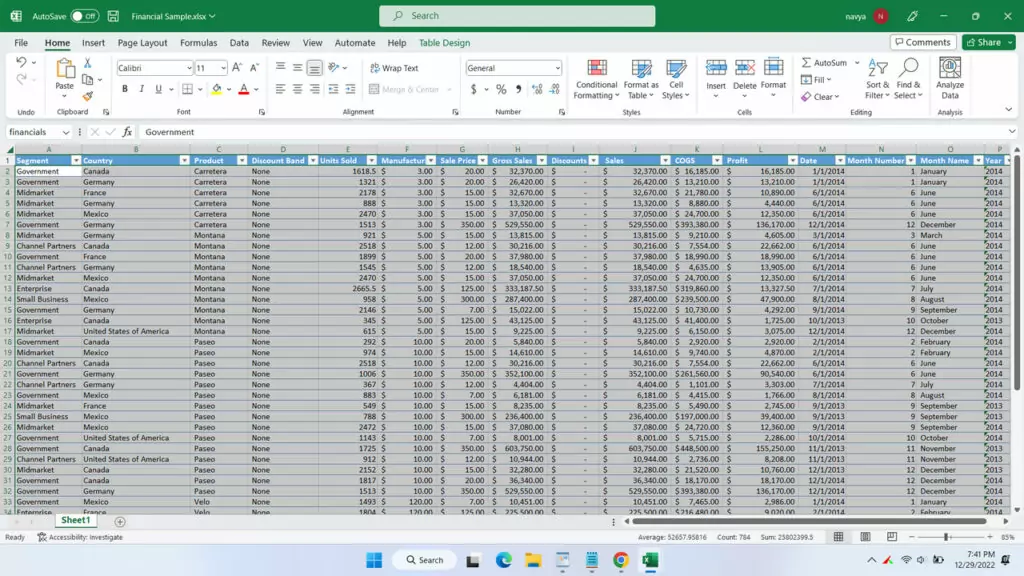Click the formula bar containing Government
This screenshot has height=576, width=1024.
tap(575, 132)
